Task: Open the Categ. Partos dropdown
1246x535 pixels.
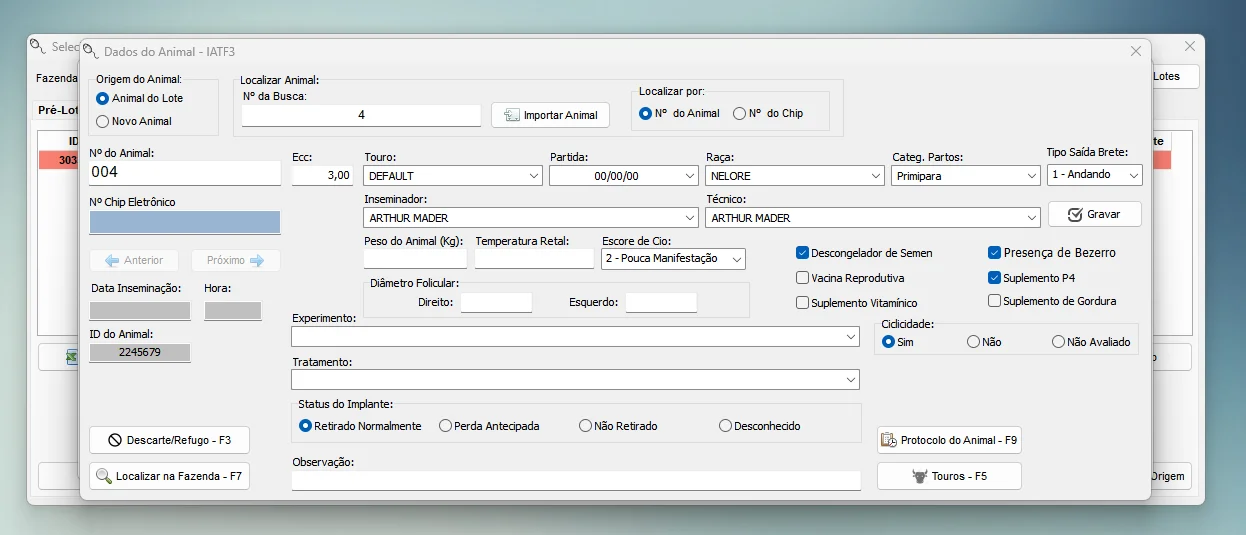Action: coord(966,175)
